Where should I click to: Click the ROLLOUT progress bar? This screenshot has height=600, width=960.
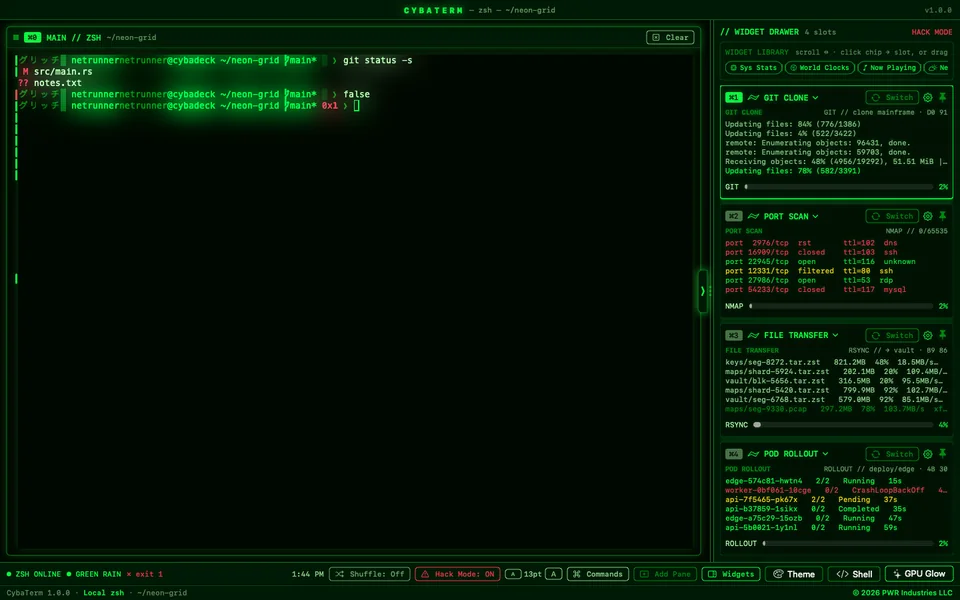pyautogui.click(x=848, y=543)
